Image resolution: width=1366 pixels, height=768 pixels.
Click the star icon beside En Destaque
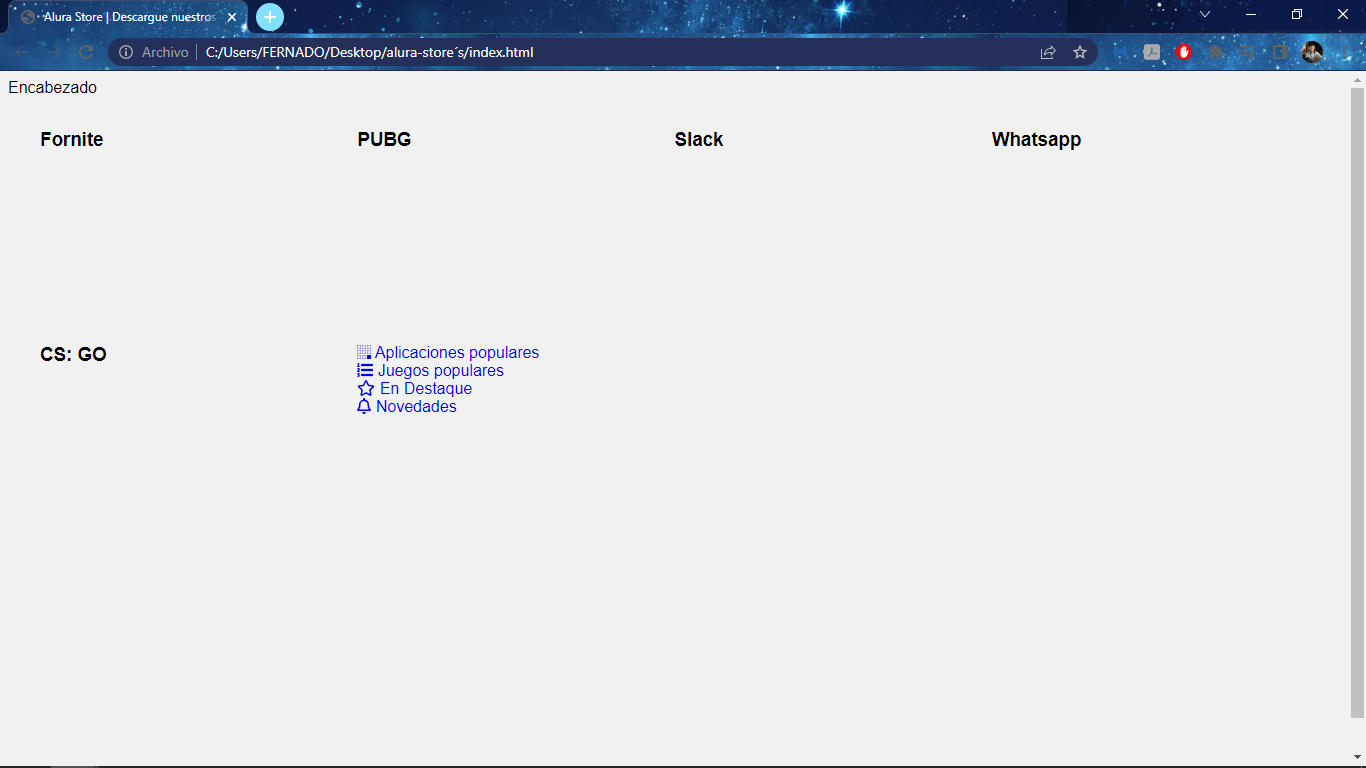coord(366,388)
